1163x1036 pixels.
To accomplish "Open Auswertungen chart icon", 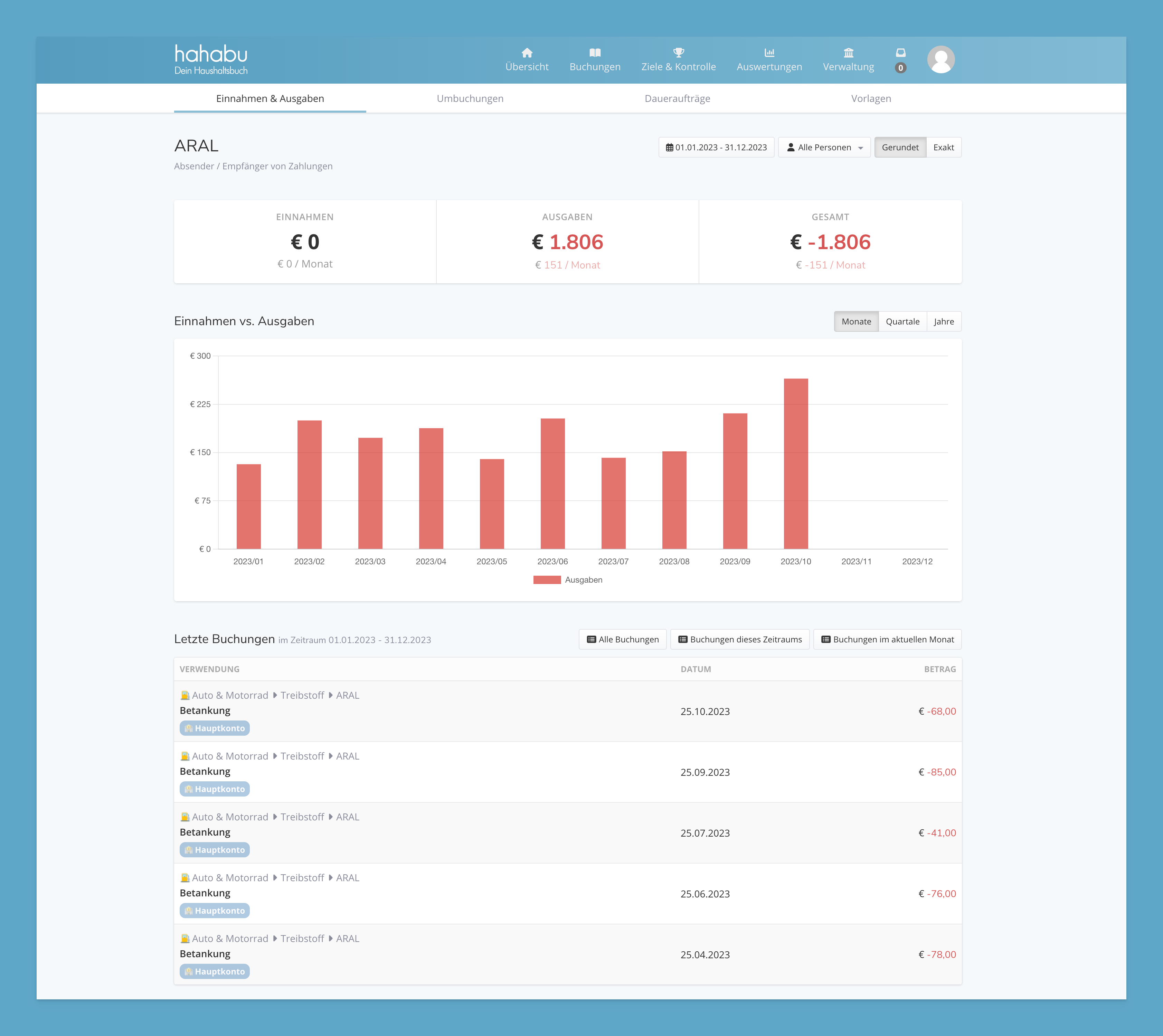I will (x=769, y=53).
